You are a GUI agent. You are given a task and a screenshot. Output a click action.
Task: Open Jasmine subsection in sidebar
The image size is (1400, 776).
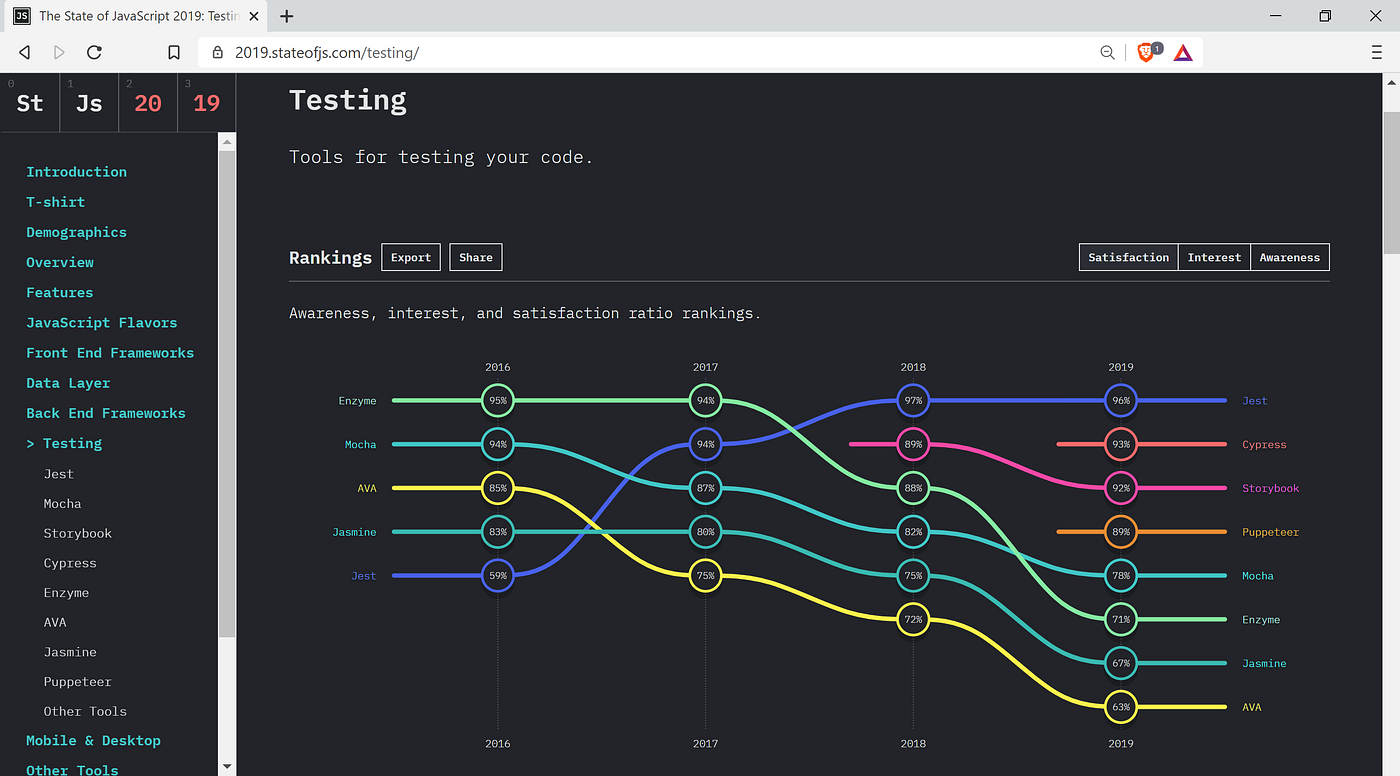pos(70,652)
